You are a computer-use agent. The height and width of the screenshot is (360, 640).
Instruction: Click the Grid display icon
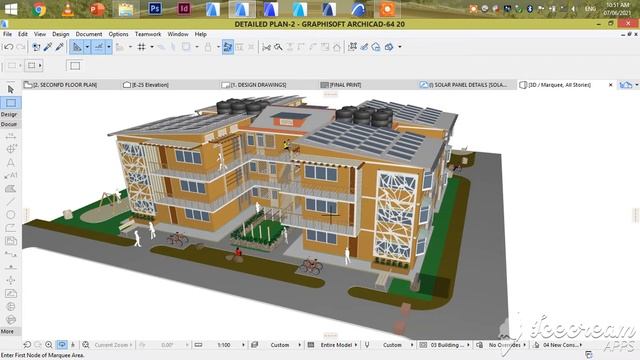coord(142,47)
